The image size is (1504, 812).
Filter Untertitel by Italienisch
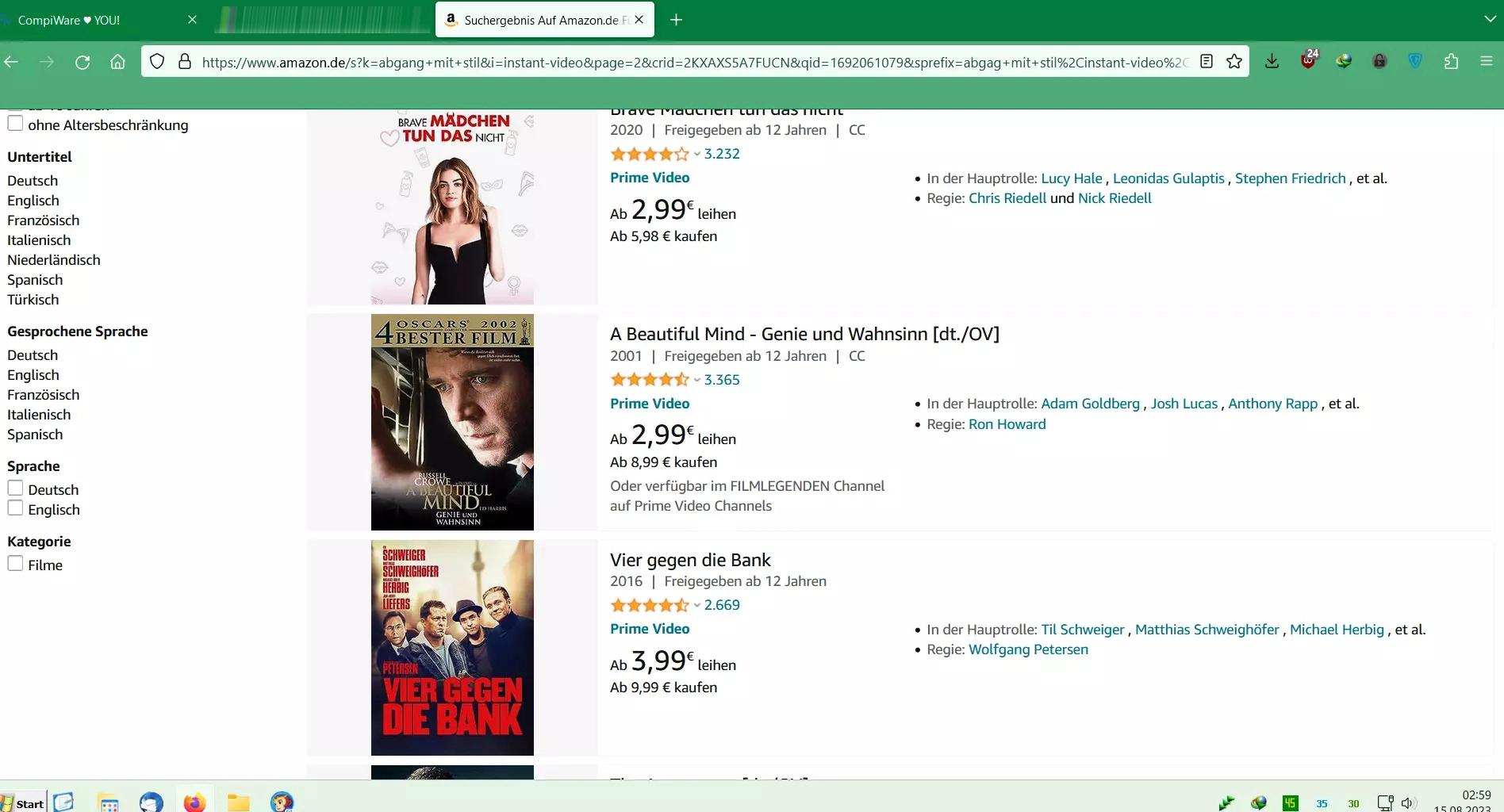tap(39, 240)
